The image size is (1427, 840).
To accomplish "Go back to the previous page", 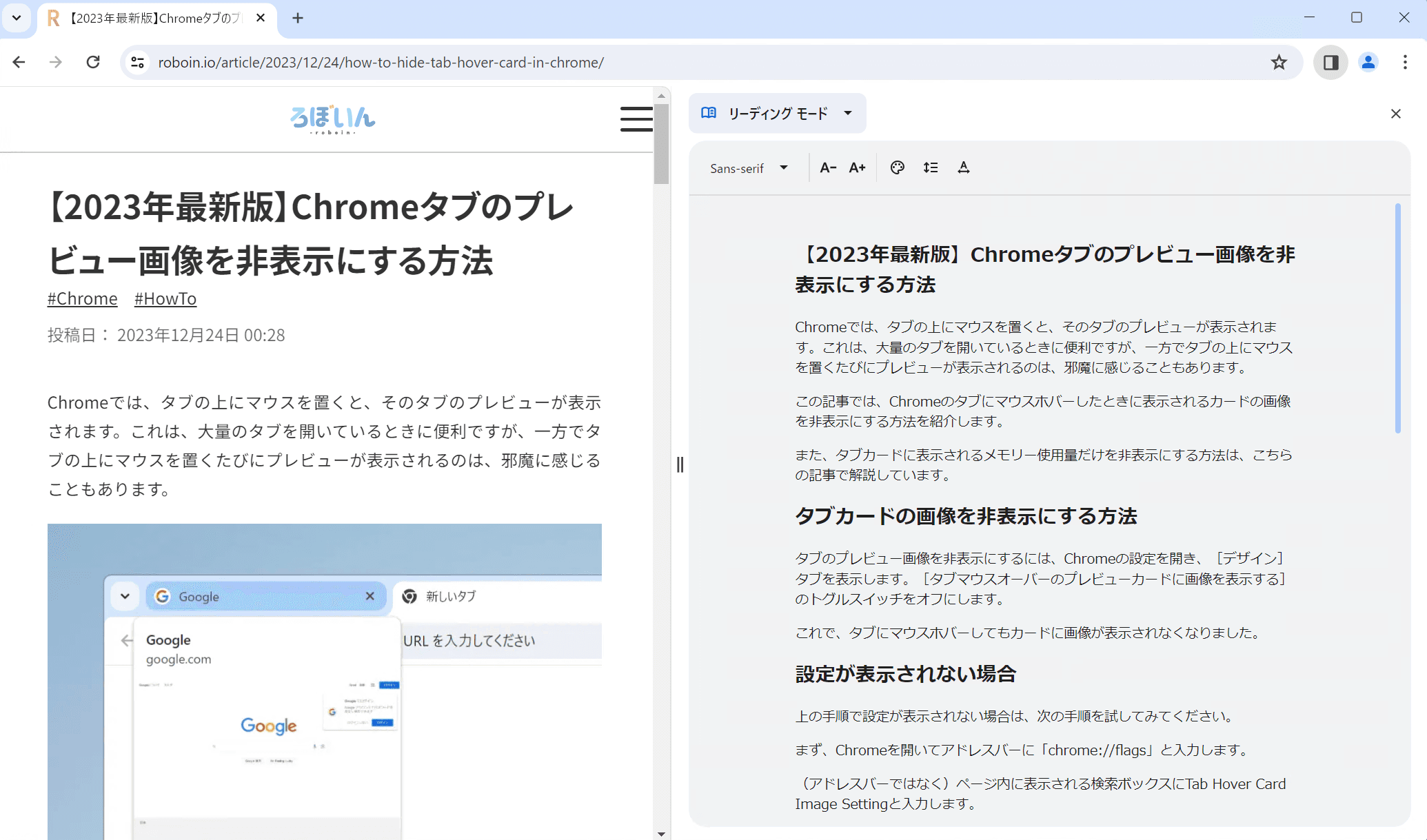I will coord(19,62).
